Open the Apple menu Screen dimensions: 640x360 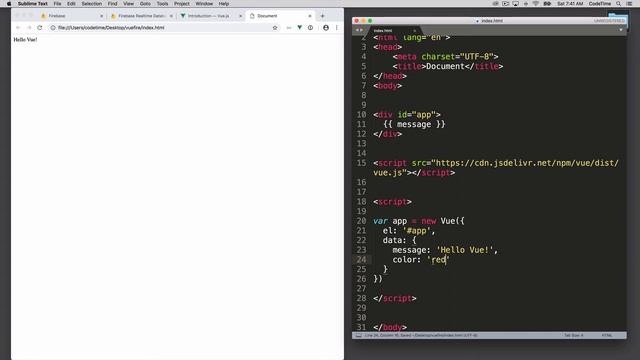click(9, 4)
